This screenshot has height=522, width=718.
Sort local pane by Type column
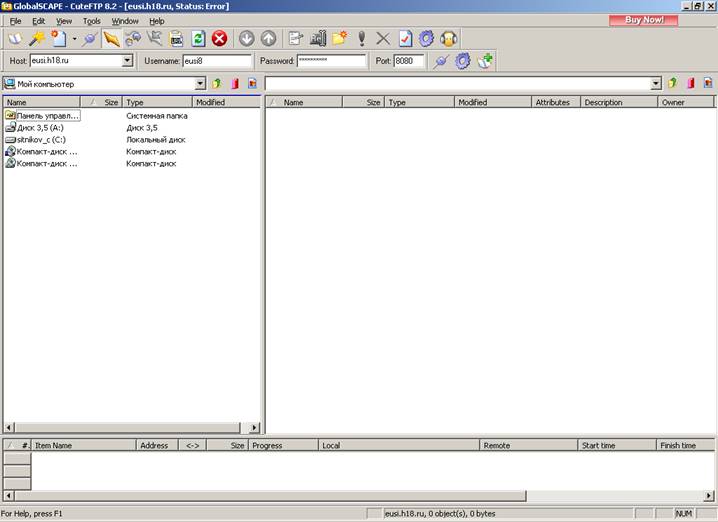click(x=157, y=102)
